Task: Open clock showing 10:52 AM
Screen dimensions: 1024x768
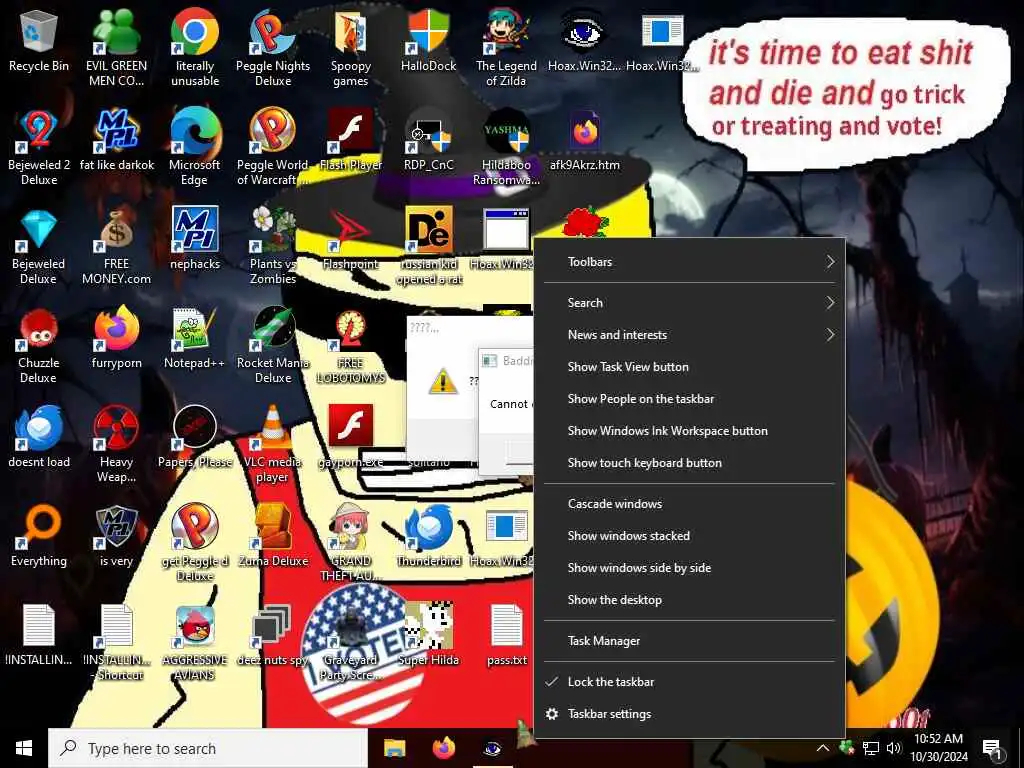Action: pyautogui.click(x=938, y=748)
